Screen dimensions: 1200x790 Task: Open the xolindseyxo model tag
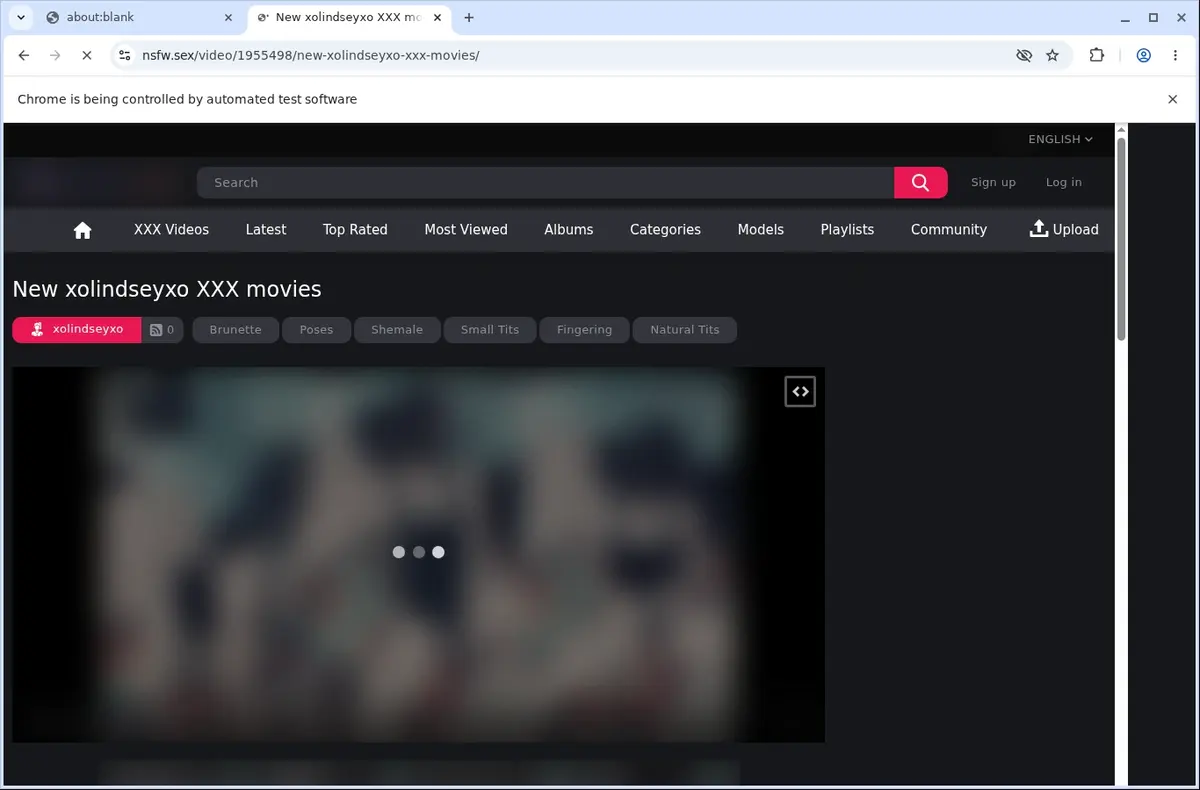tap(76, 329)
